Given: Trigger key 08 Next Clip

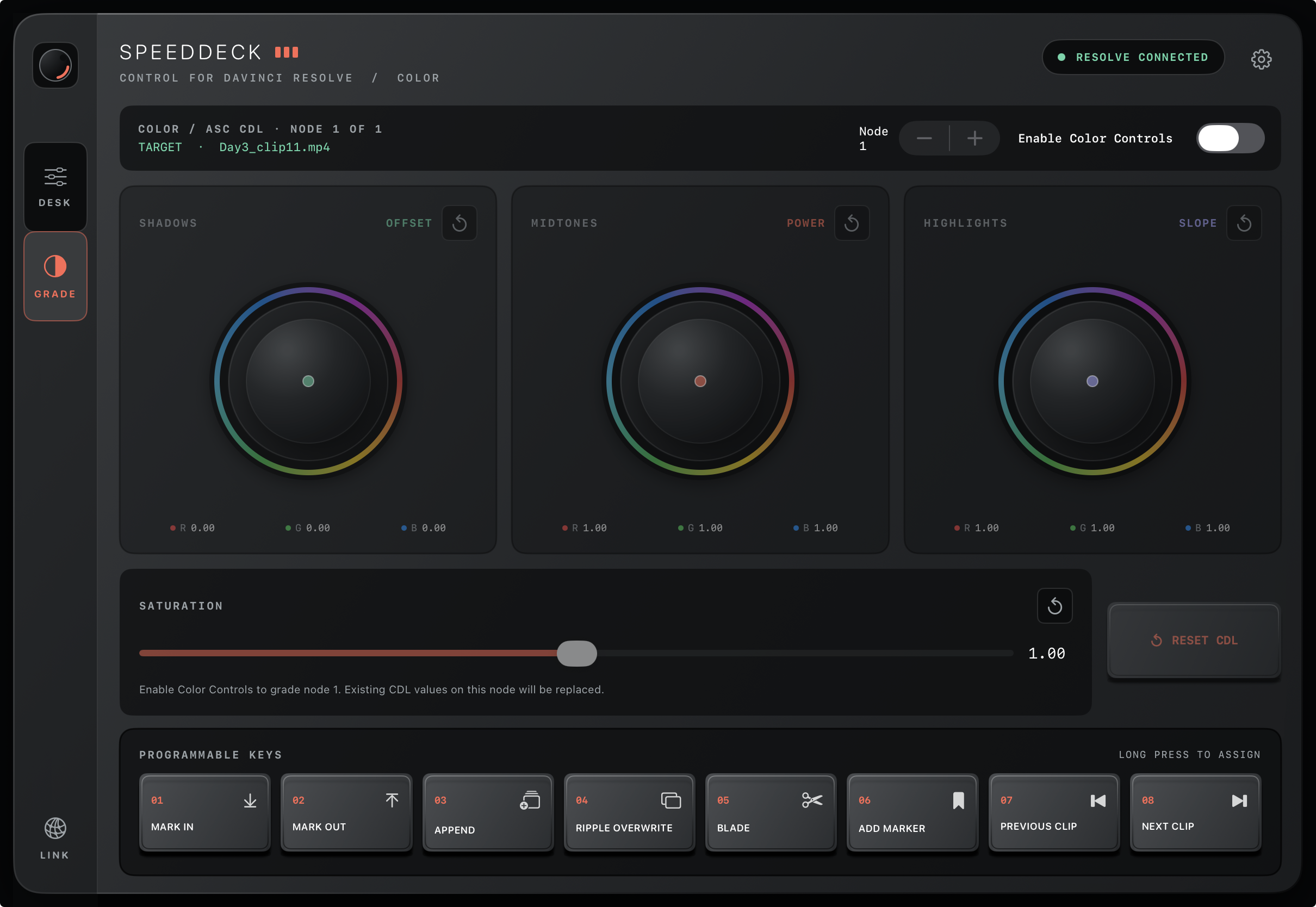Looking at the screenshot, I should pos(1195,812).
